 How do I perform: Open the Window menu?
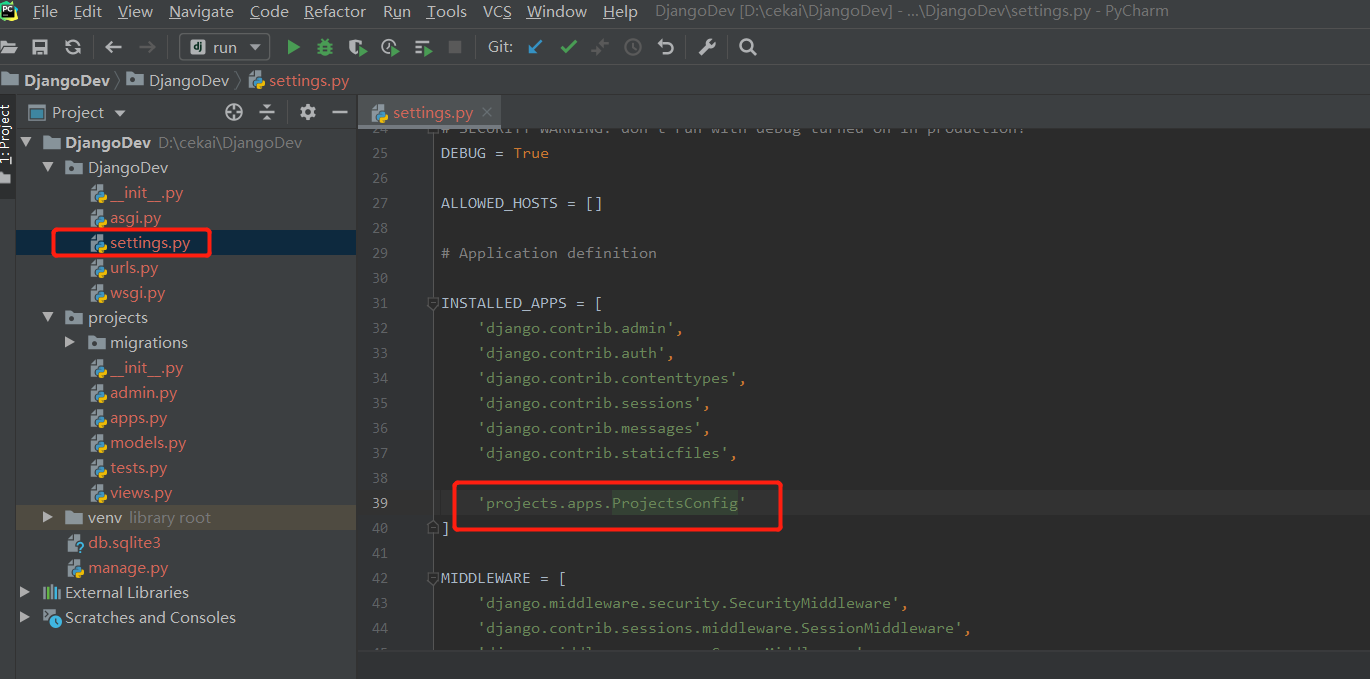557,12
